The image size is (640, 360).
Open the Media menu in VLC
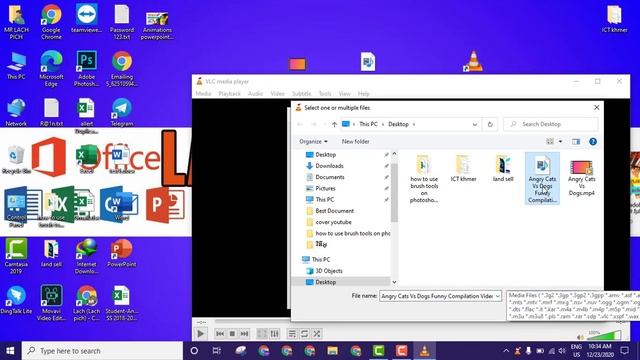pyautogui.click(x=203, y=93)
